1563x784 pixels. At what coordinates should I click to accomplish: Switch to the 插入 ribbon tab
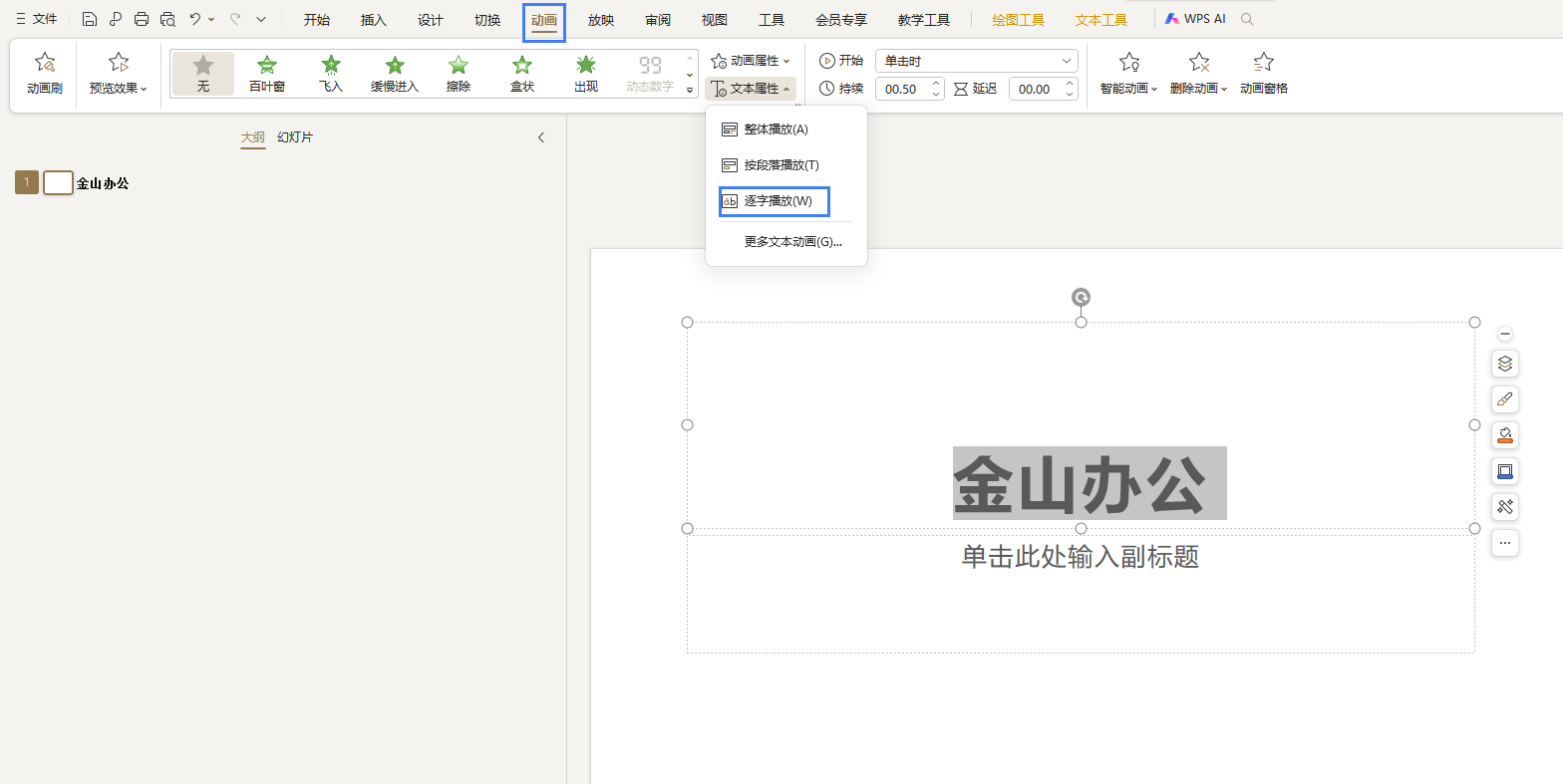pos(374,20)
